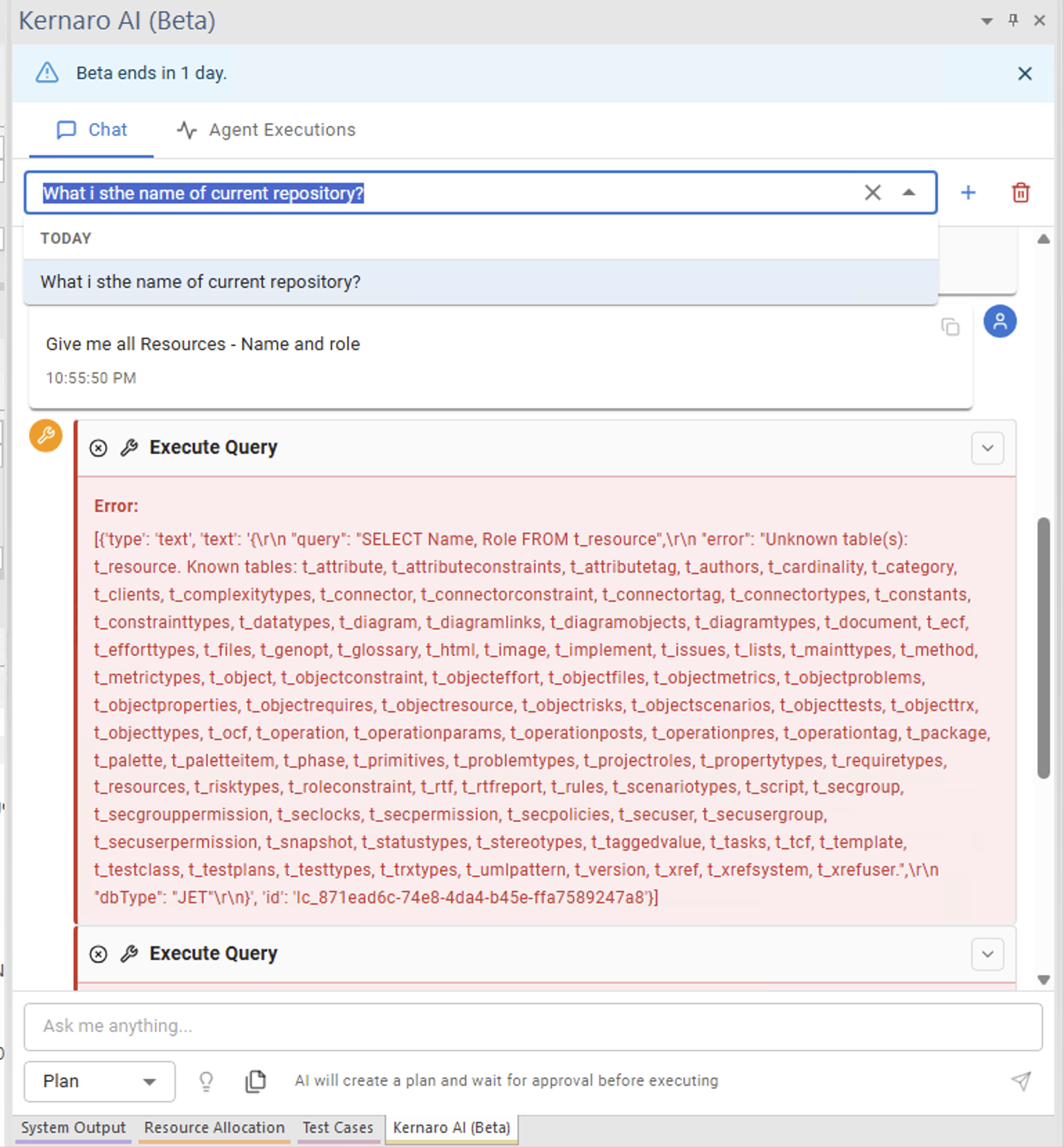Image resolution: width=1064 pixels, height=1147 pixels.
Task: Click the chat scroll down arrow
Action: tap(1043, 980)
